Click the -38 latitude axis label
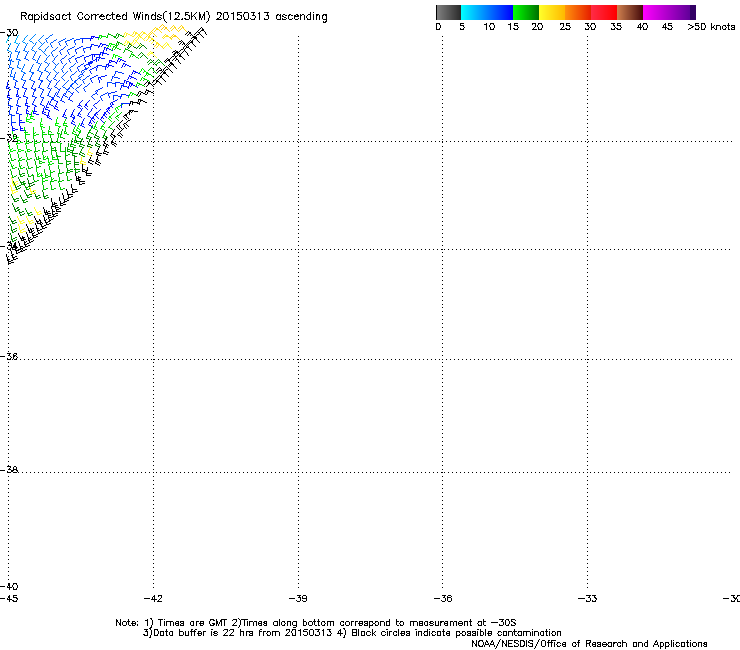 [9, 470]
